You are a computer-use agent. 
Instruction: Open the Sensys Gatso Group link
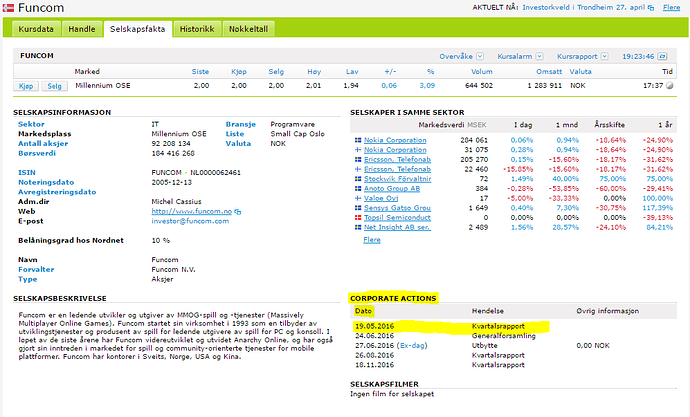pyautogui.click(x=397, y=208)
